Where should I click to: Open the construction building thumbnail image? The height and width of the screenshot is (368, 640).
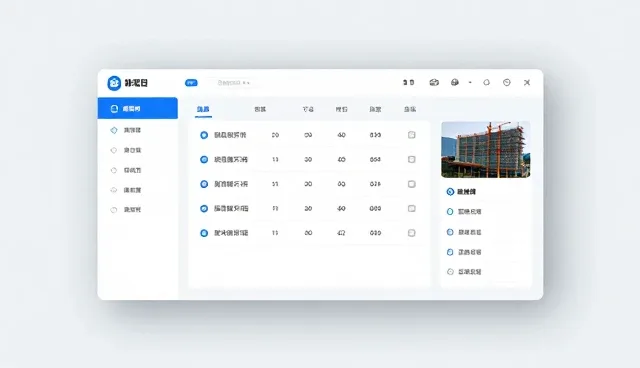486,149
